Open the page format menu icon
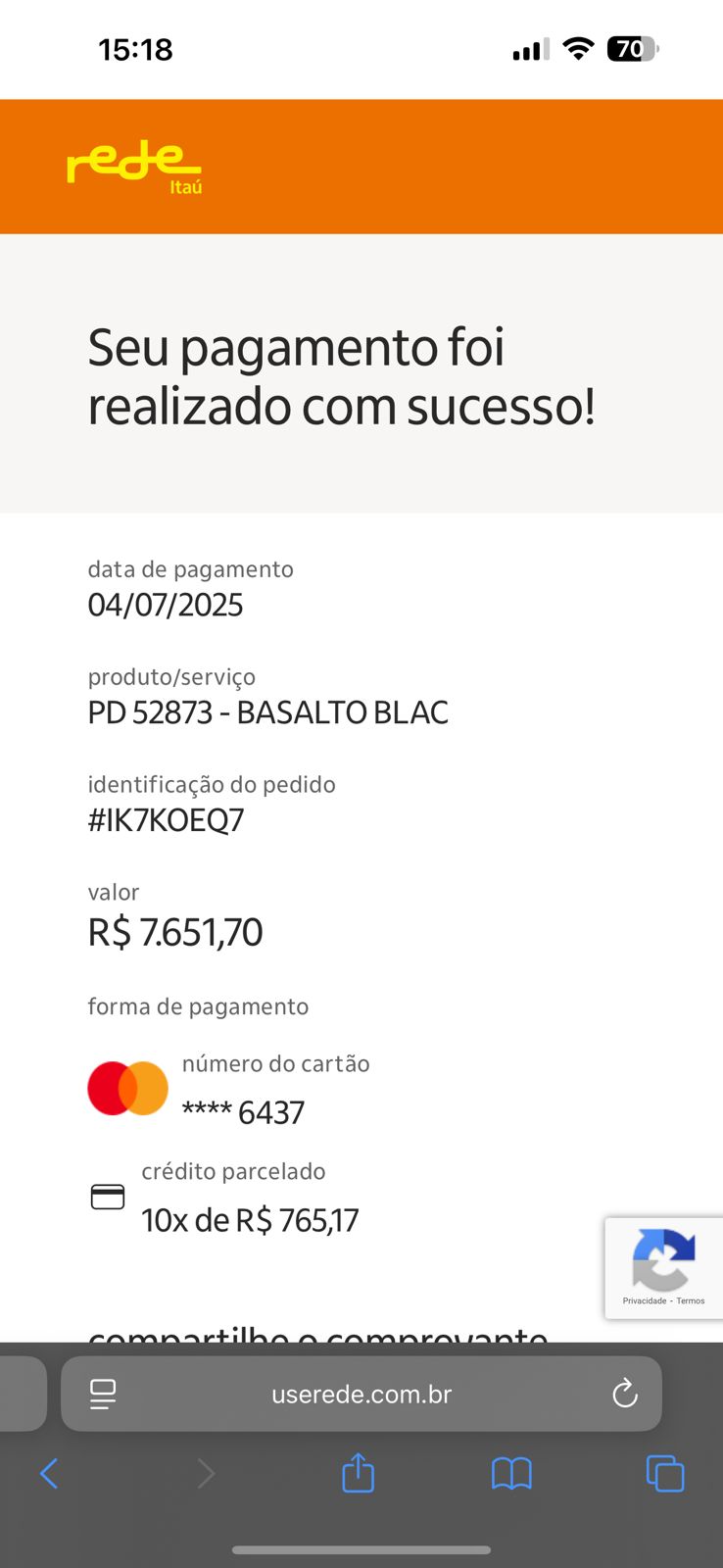This screenshot has height=1568, width=723. click(x=103, y=1394)
